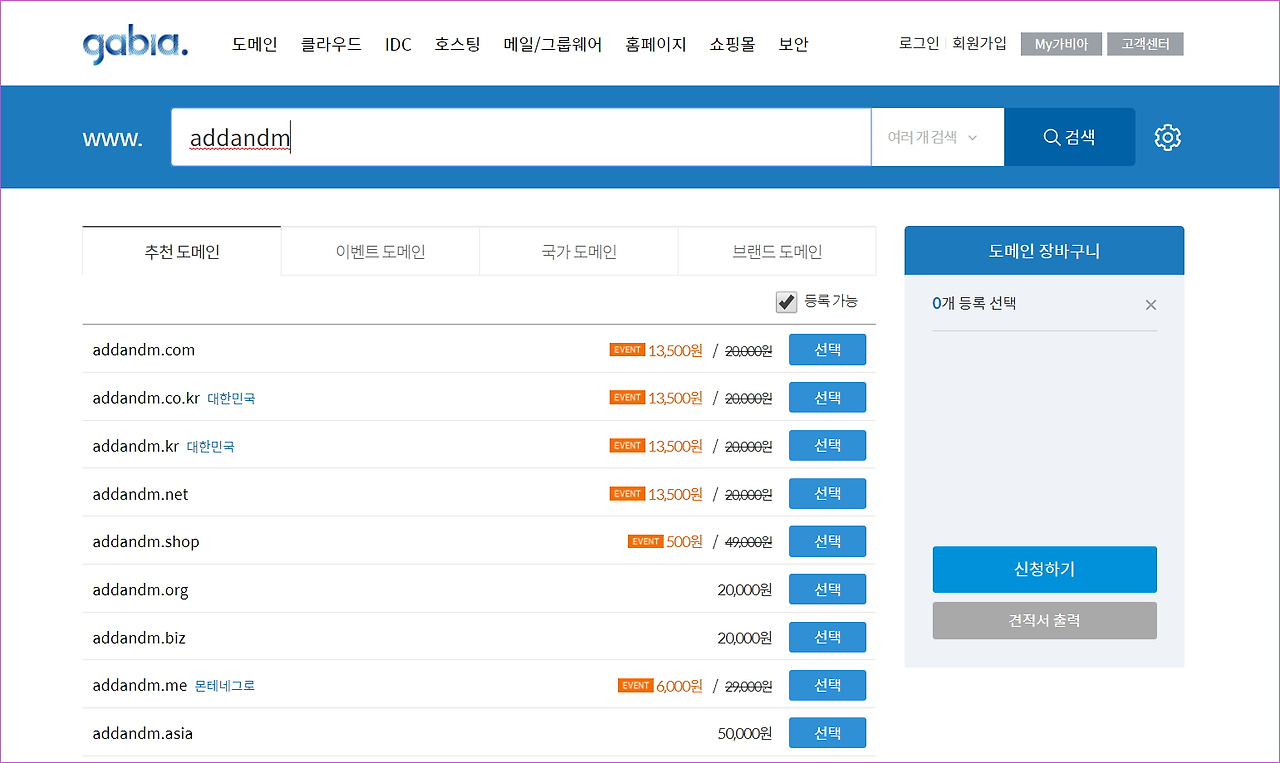Click the addandm.org domain name
Image resolution: width=1280 pixels, height=763 pixels.
coord(140,590)
